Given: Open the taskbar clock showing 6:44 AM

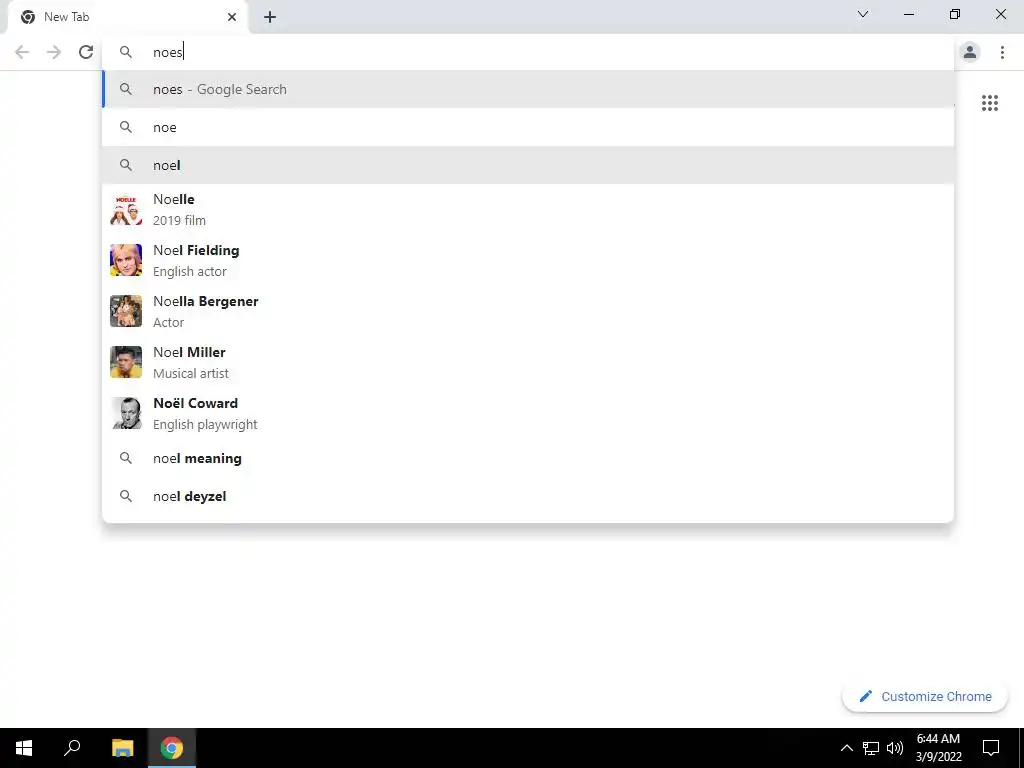Looking at the screenshot, I should (x=938, y=748).
